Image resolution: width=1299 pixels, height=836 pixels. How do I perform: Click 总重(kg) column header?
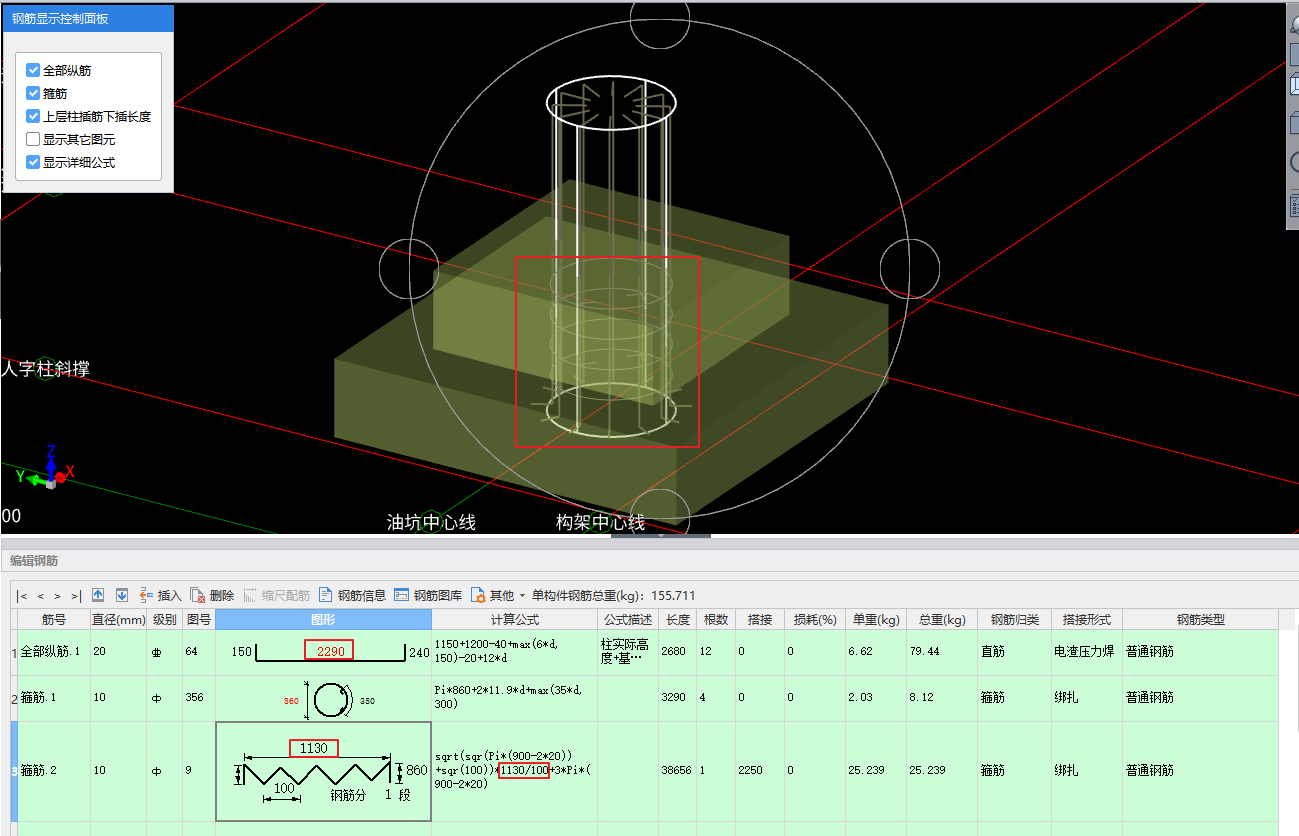(942, 620)
